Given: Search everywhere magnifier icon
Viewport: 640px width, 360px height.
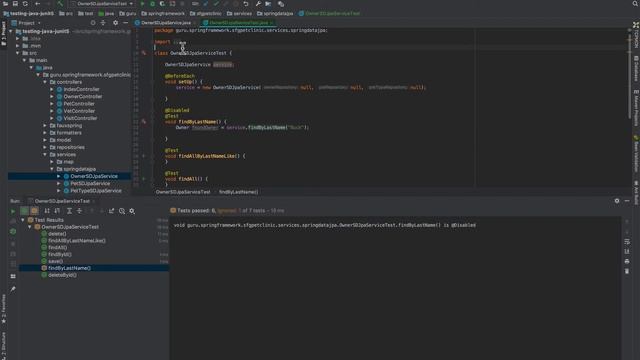Looking at the screenshot, I should click(x=636, y=4).
